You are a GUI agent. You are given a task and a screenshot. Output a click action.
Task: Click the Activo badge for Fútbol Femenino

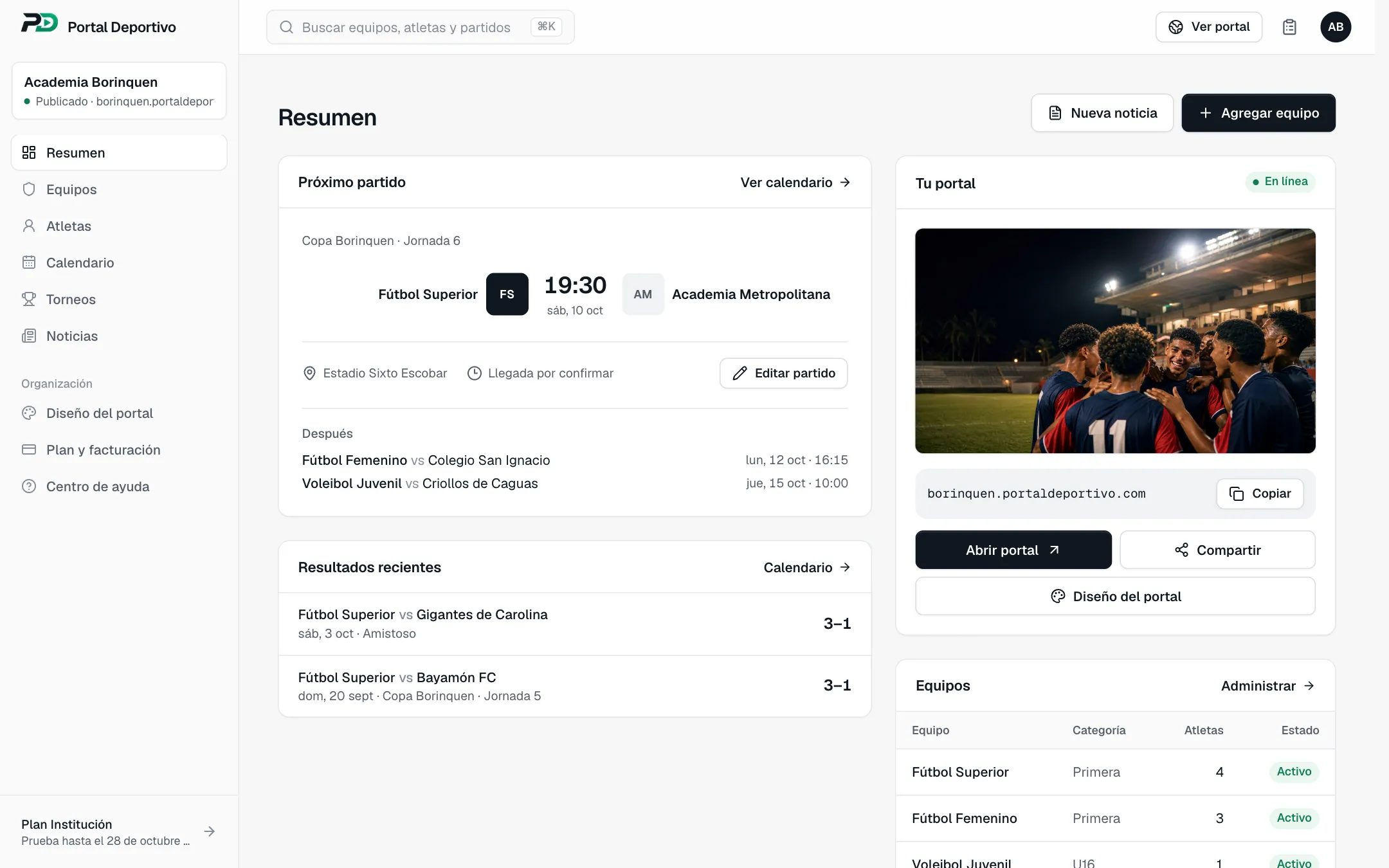click(x=1294, y=818)
